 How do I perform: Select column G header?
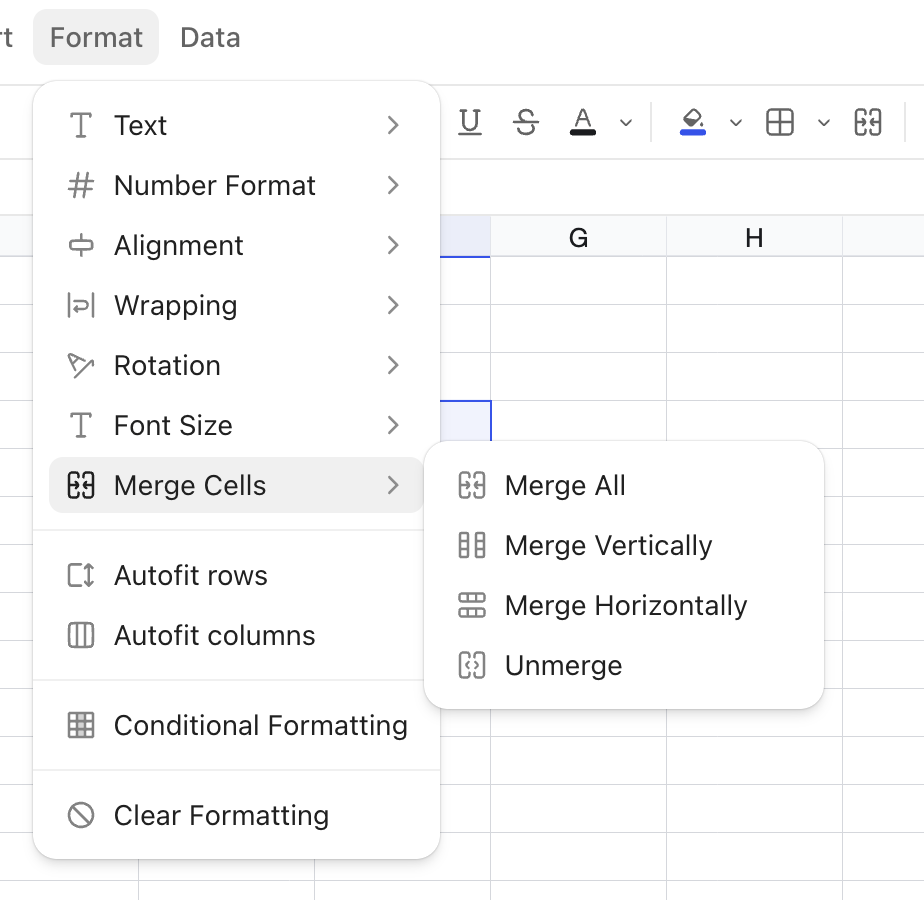pyautogui.click(x=578, y=237)
